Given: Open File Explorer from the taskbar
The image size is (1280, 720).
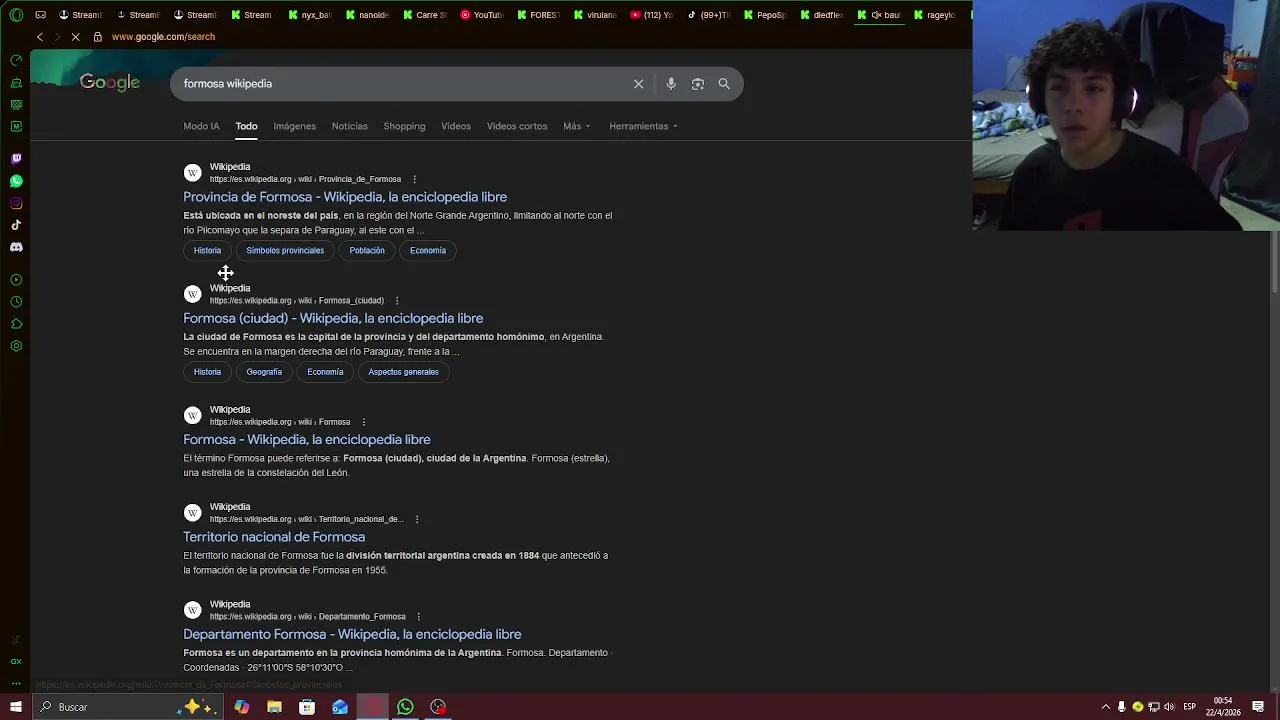Looking at the screenshot, I should [x=274, y=707].
